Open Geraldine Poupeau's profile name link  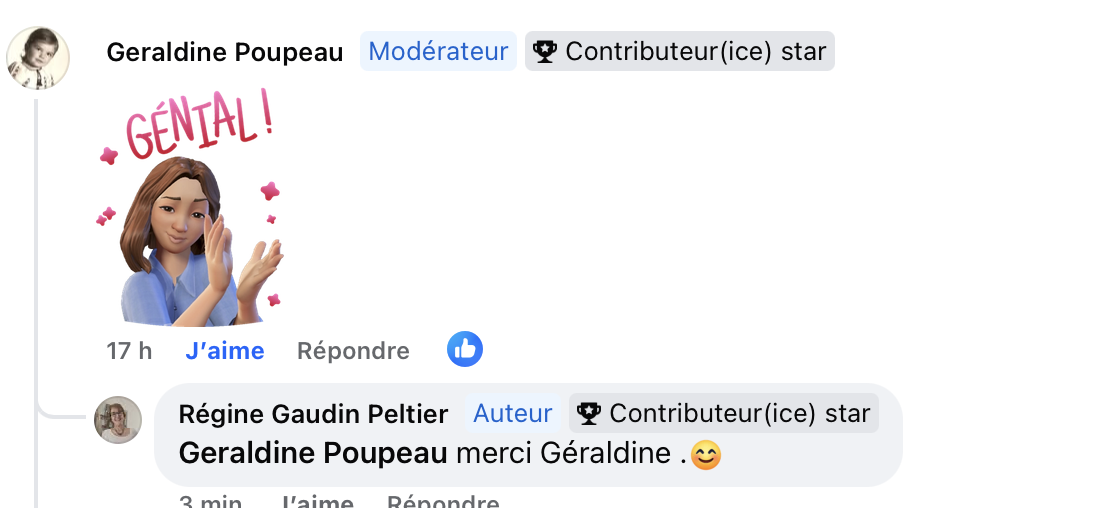click(x=225, y=52)
